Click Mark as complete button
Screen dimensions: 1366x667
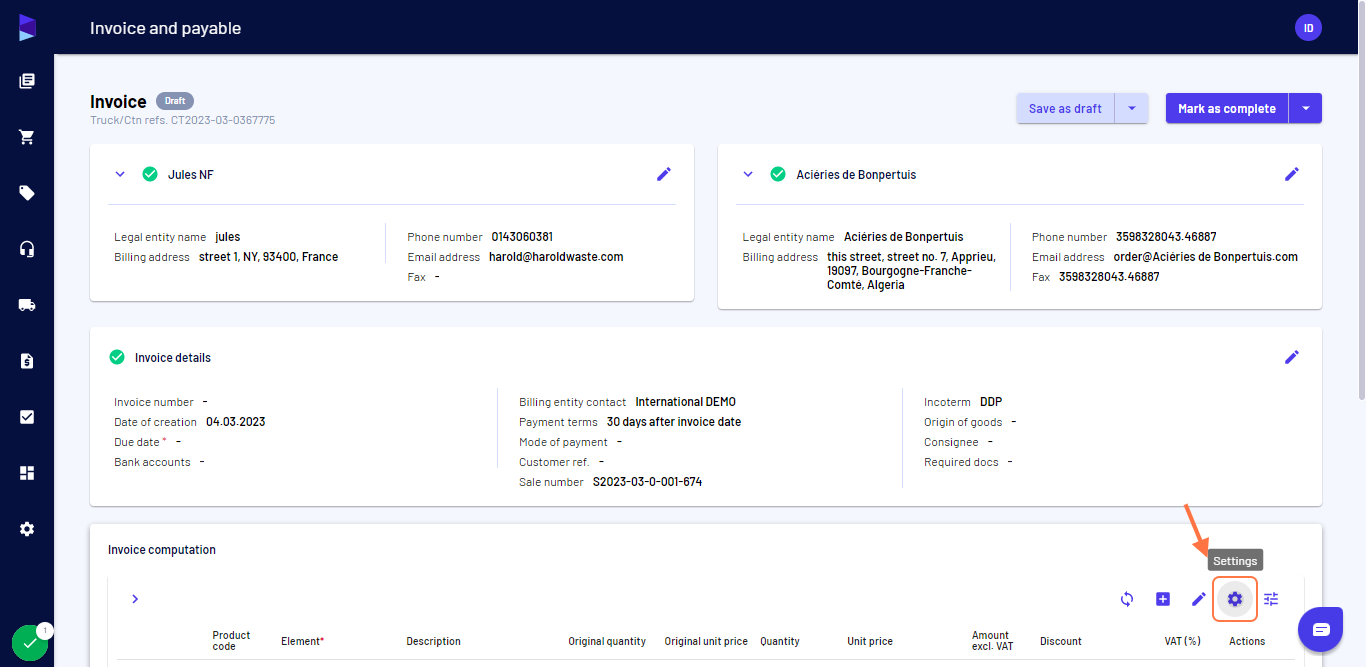[x=1227, y=108]
